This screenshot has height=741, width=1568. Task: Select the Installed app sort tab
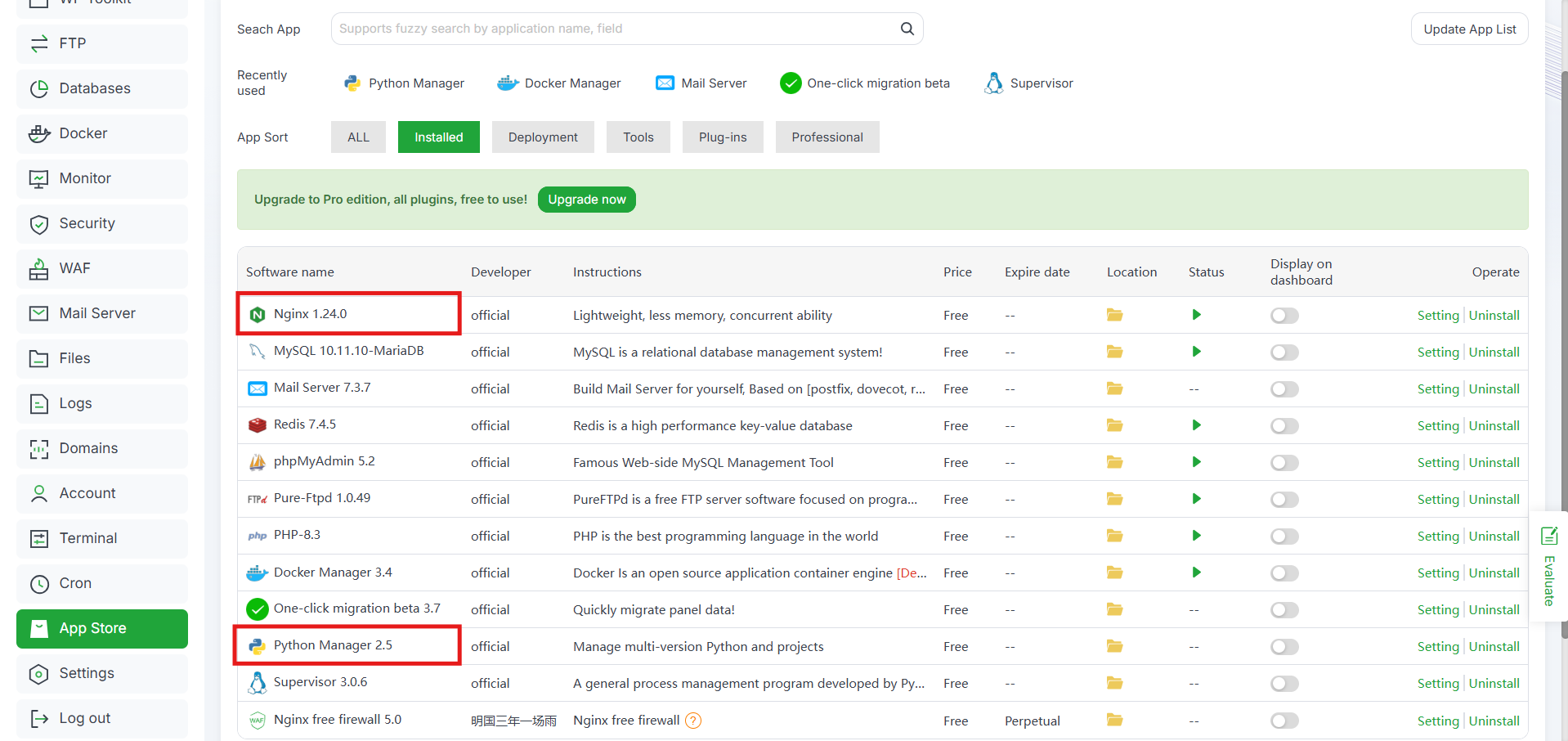pyautogui.click(x=438, y=137)
